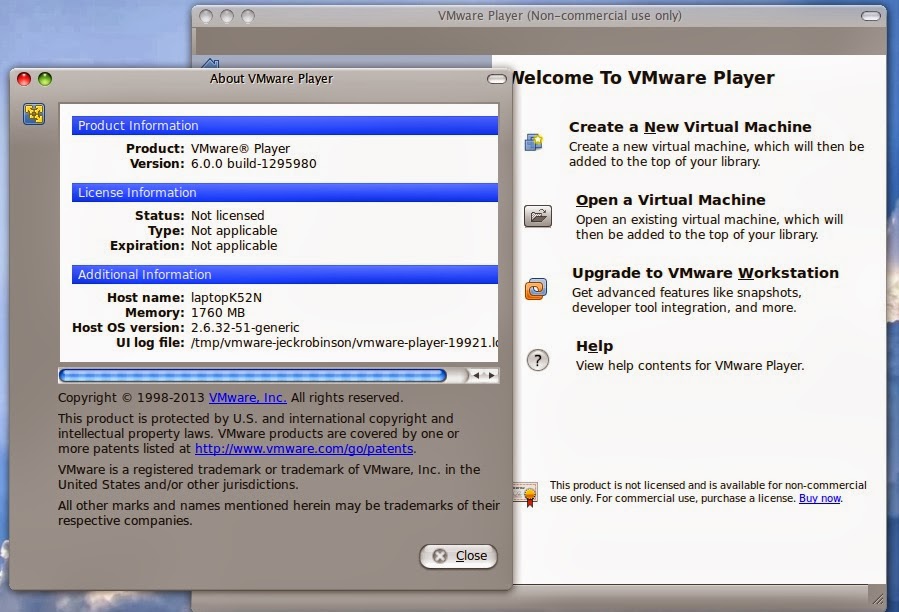Click the Home icon in VMware Player window
The image size is (899, 612).
tap(210, 63)
